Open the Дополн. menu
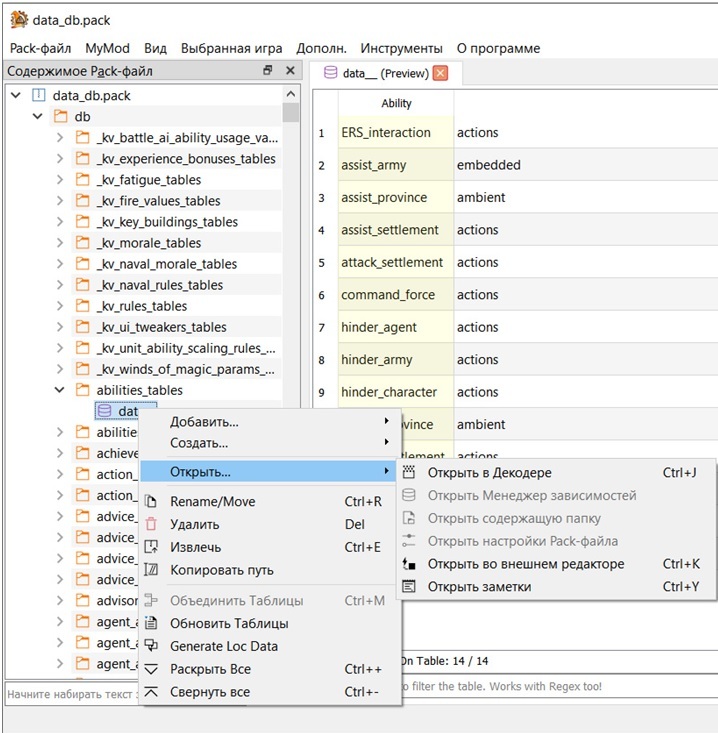 (321, 48)
